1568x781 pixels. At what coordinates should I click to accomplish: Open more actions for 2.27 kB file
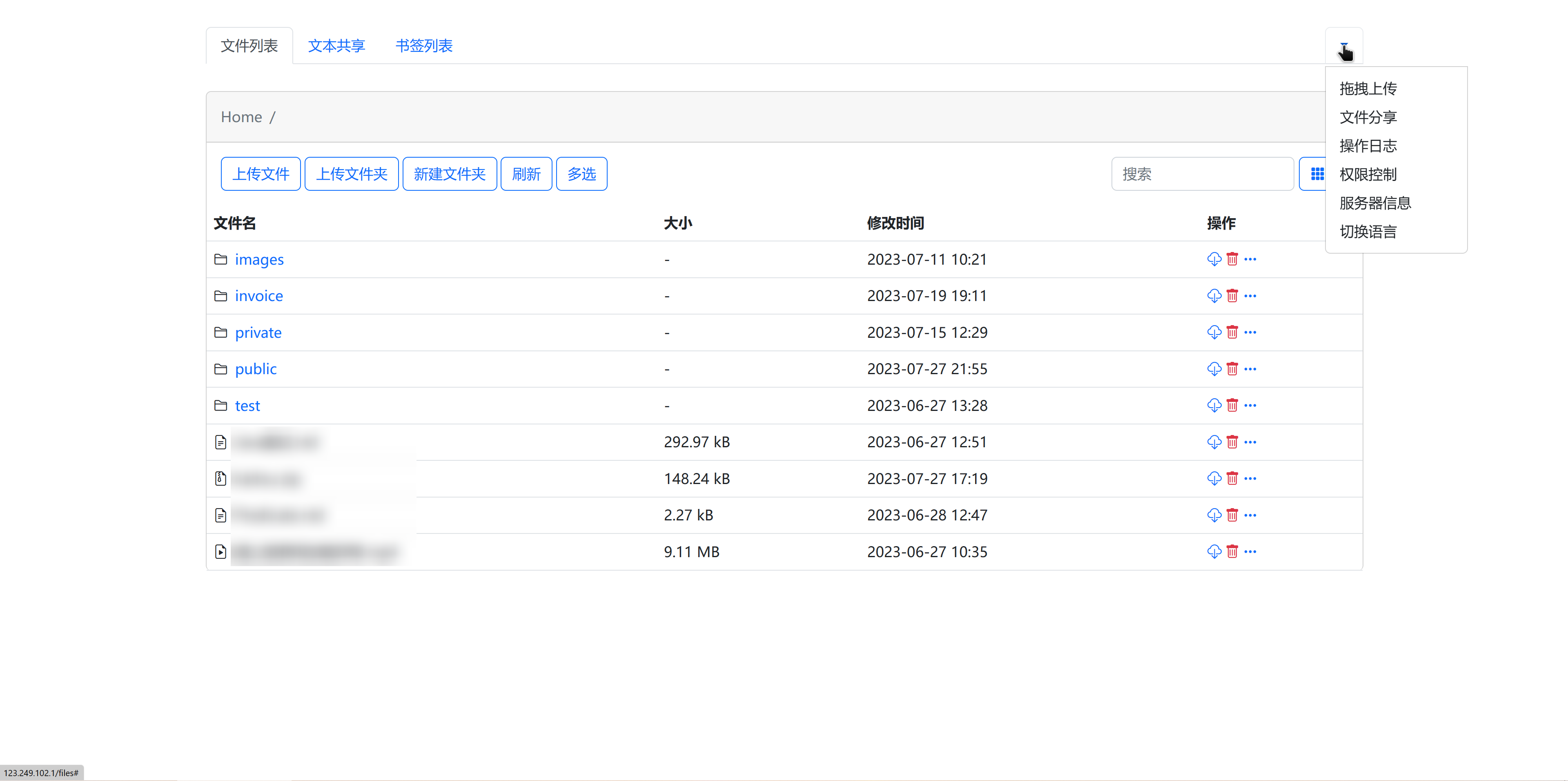(x=1250, y=515)
